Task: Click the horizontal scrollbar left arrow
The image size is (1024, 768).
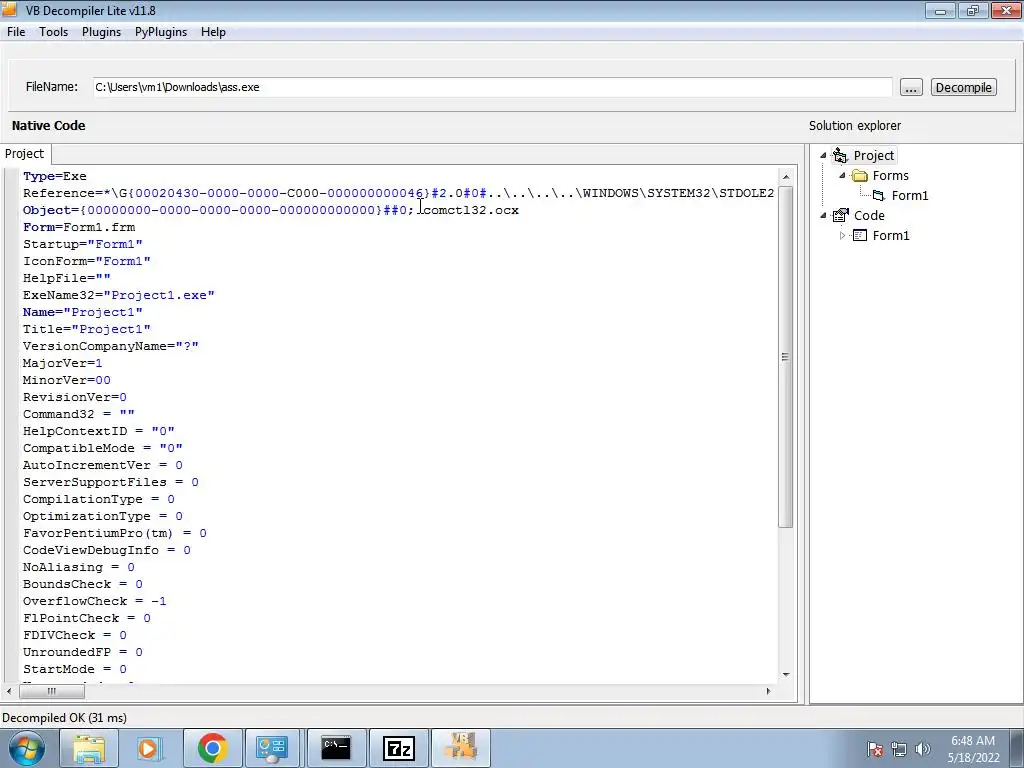Action: pyautogui.click(x=9, y=690)
